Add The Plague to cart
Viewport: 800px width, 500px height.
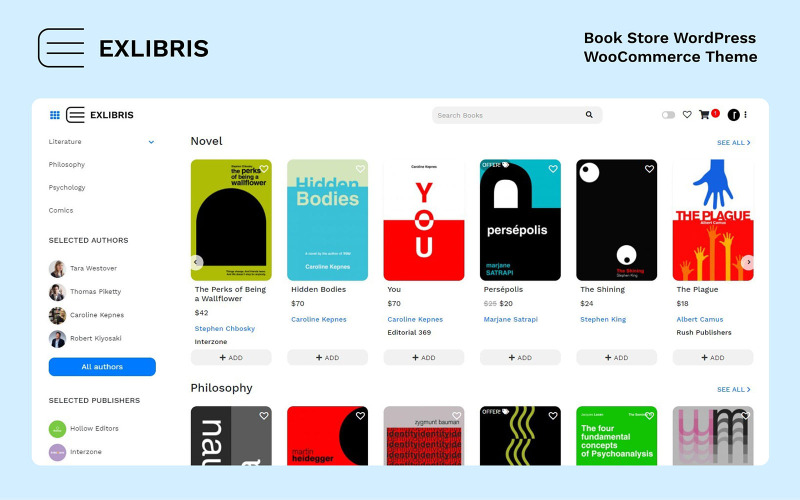(713, 358)
